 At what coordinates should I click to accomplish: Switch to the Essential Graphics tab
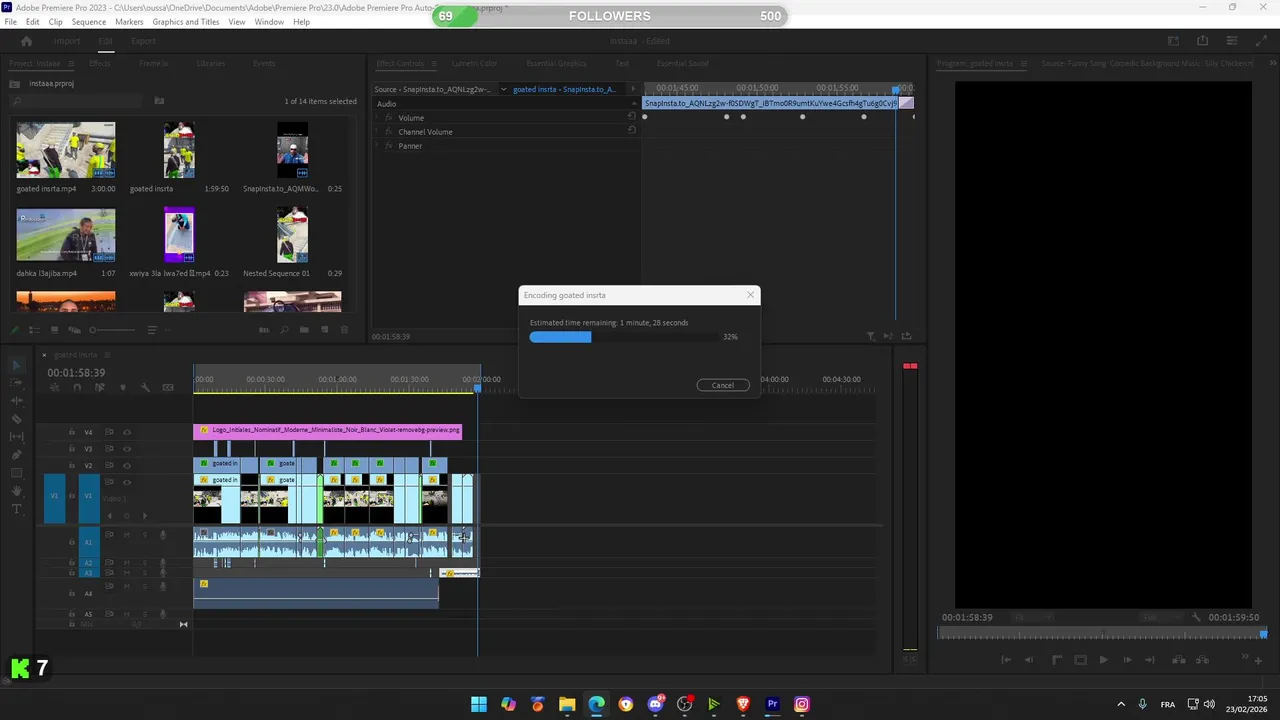[556, 63]
